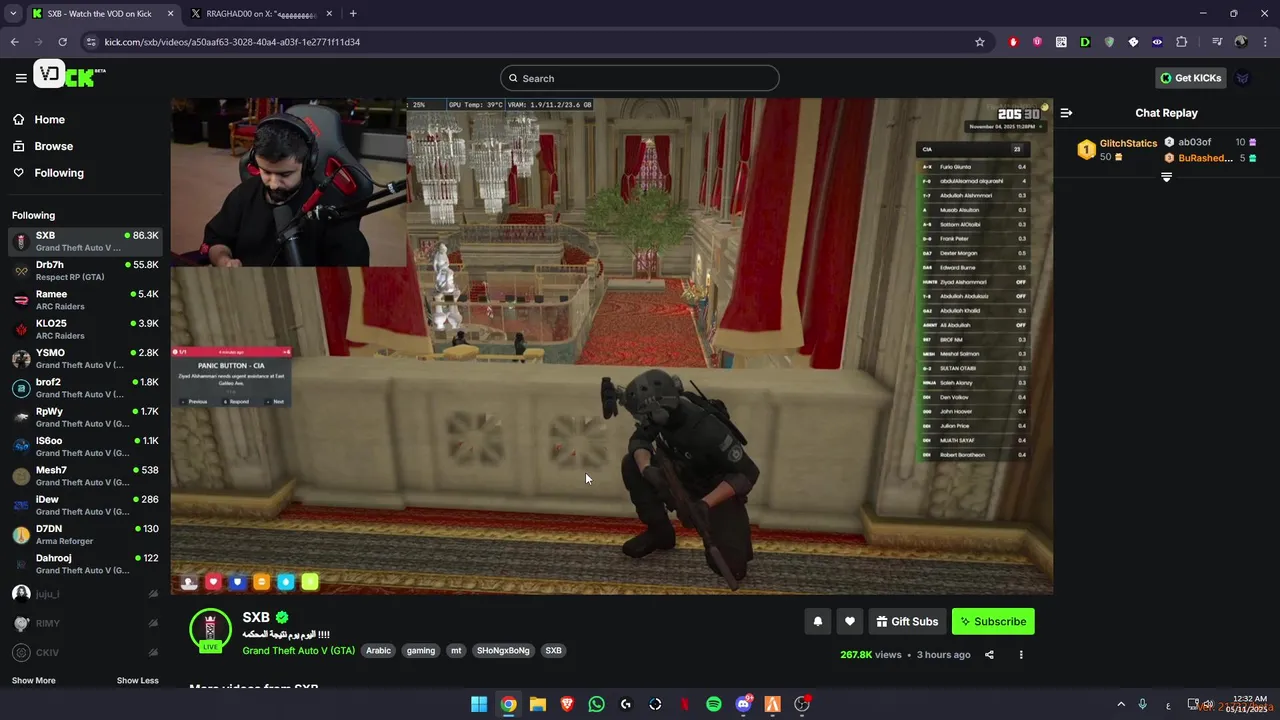Open SXB channel name link

[256, 617]
